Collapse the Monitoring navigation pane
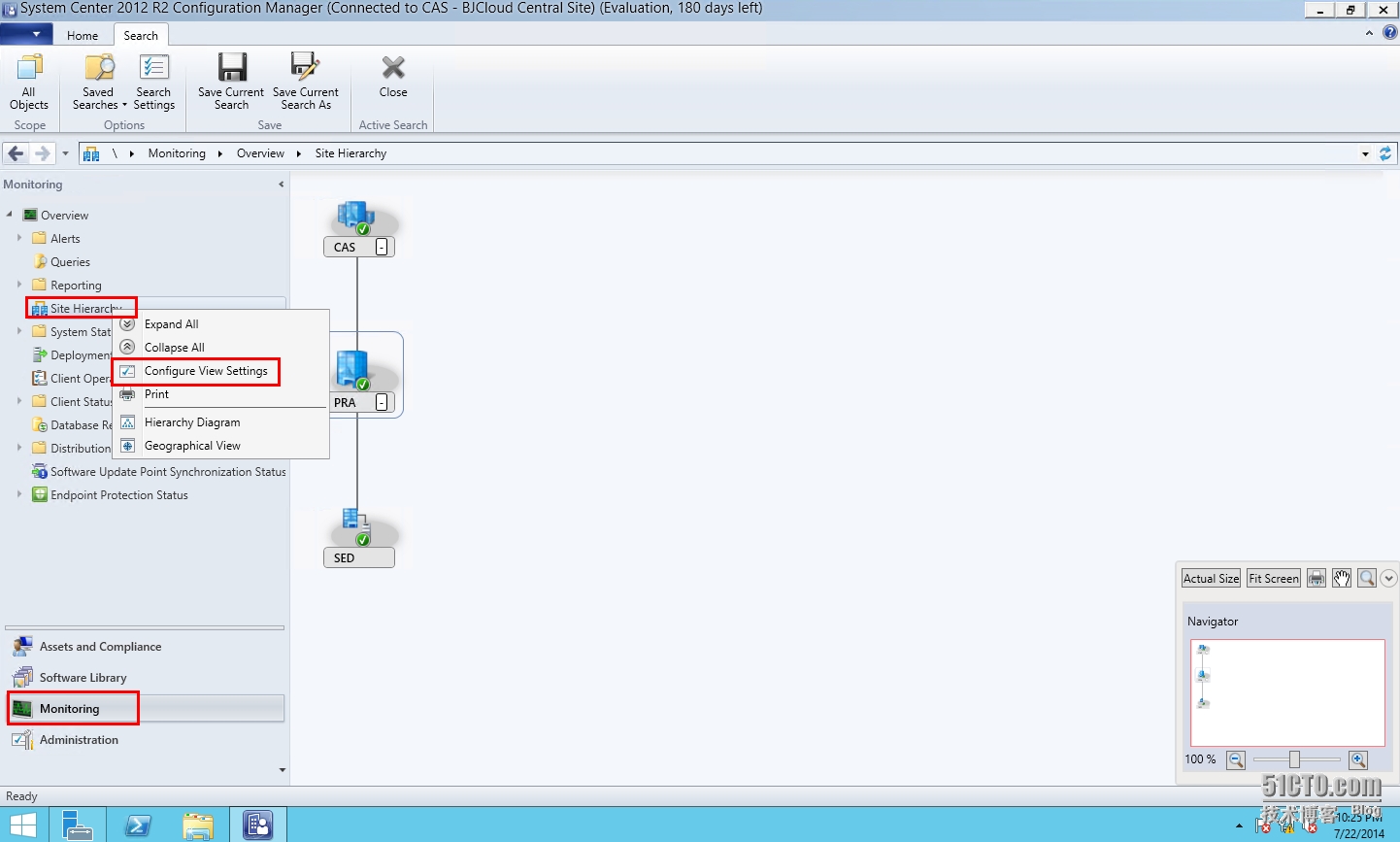 click(282, 184)
